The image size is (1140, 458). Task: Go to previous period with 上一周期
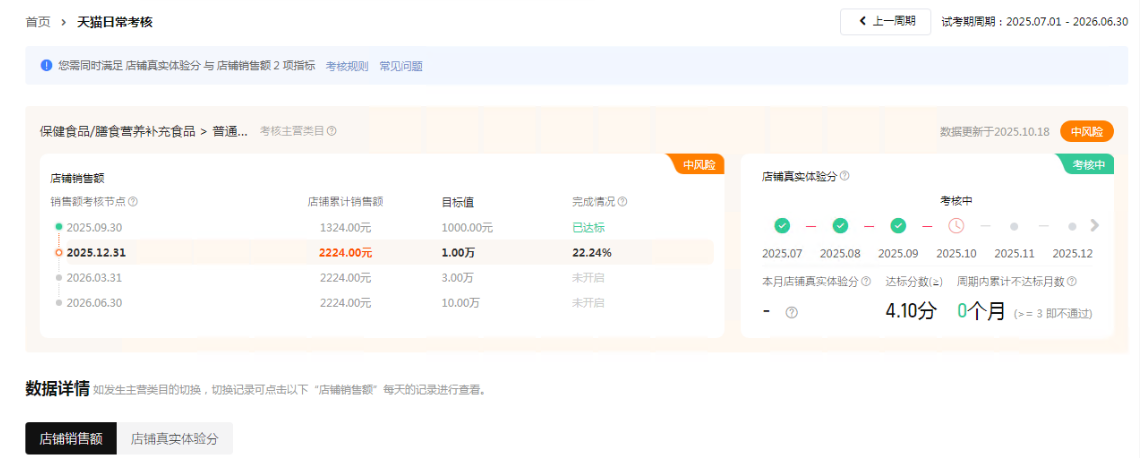click(885, 21)
